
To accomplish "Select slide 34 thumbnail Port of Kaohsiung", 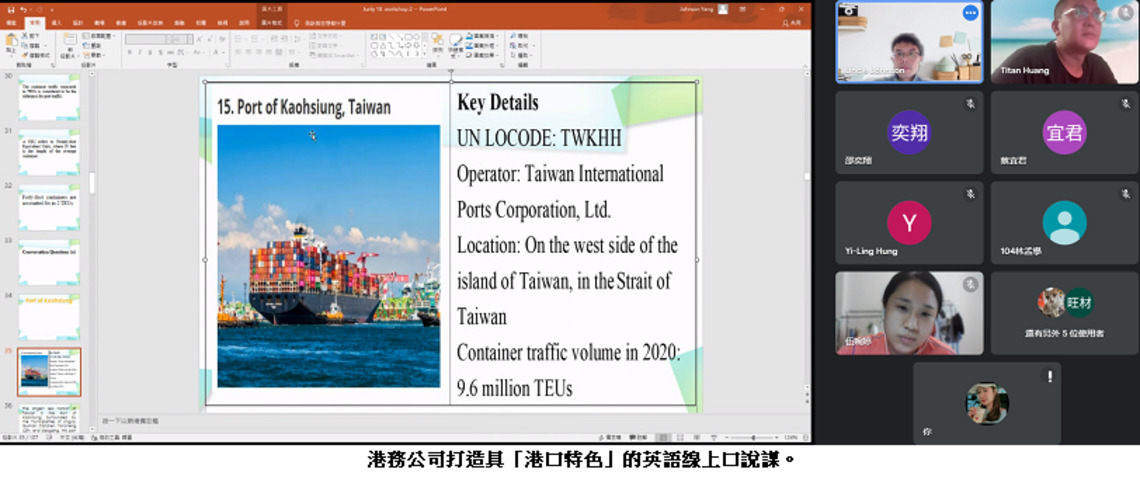I will tap(49, 316).
